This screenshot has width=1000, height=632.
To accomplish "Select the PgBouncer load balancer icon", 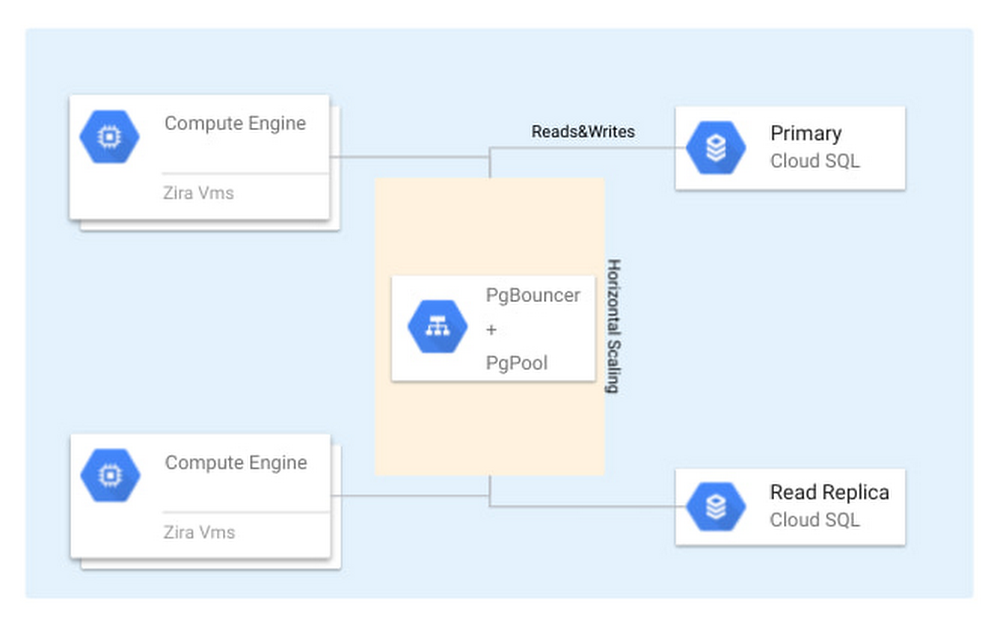I will pyautogui.click(x=438, y=327).
